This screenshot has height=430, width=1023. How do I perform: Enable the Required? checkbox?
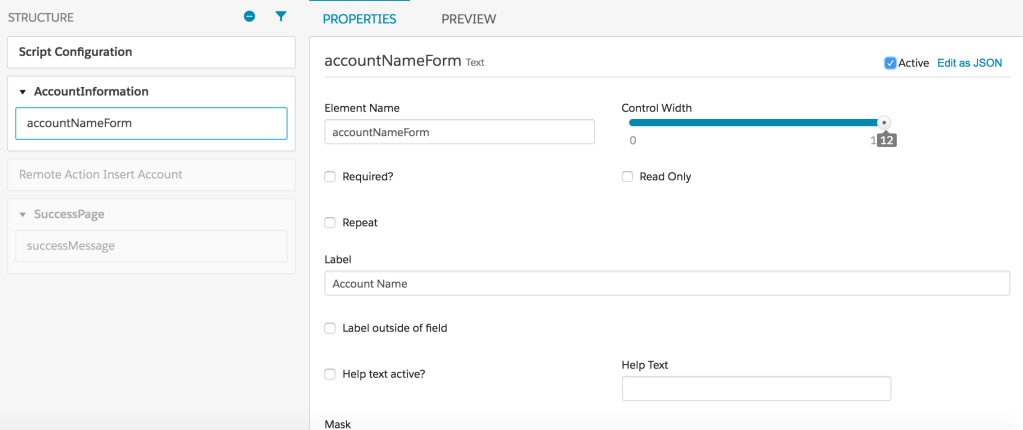[x=330, y=177]
